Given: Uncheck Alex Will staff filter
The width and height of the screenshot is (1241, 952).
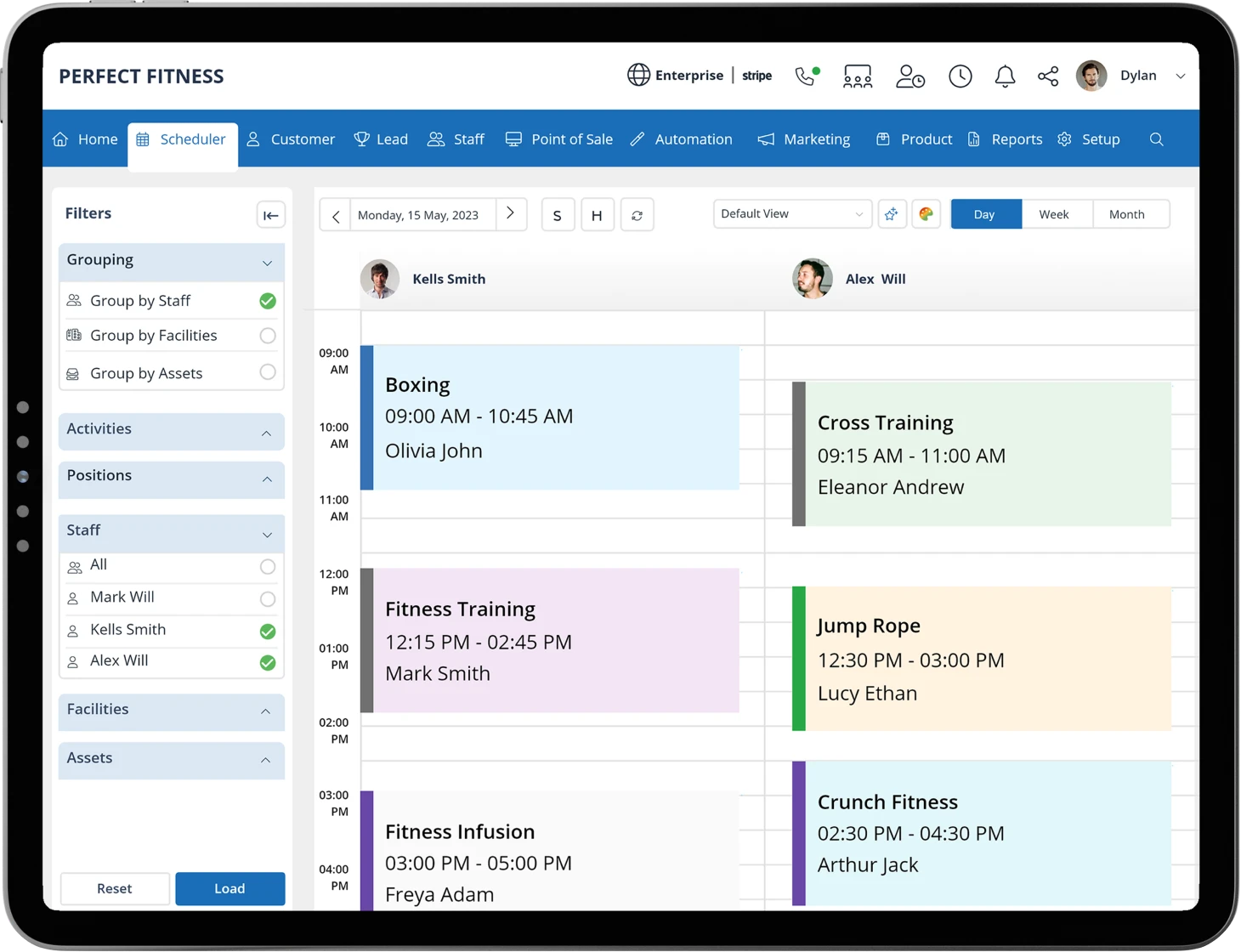Looking at the screenshot, I should (268, 663).
